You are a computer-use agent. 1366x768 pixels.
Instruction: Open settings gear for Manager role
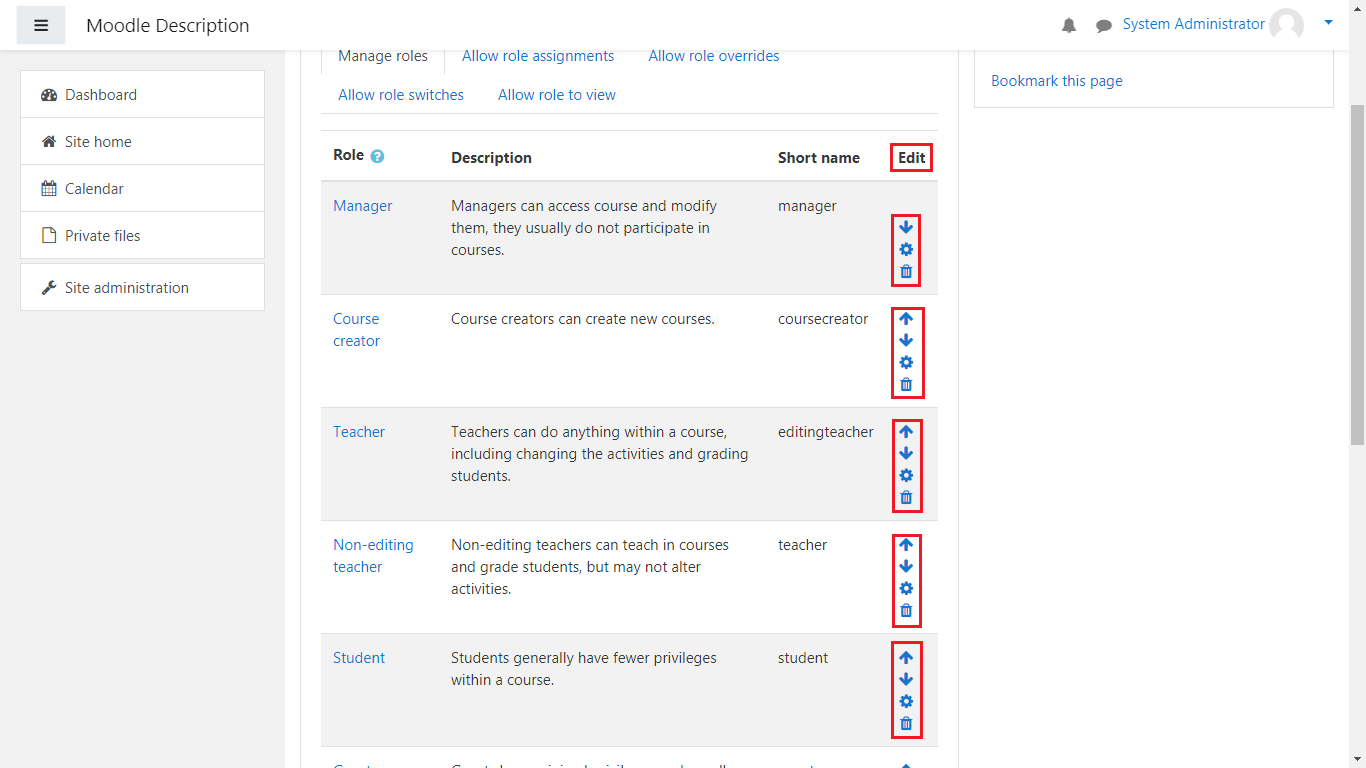906,250
